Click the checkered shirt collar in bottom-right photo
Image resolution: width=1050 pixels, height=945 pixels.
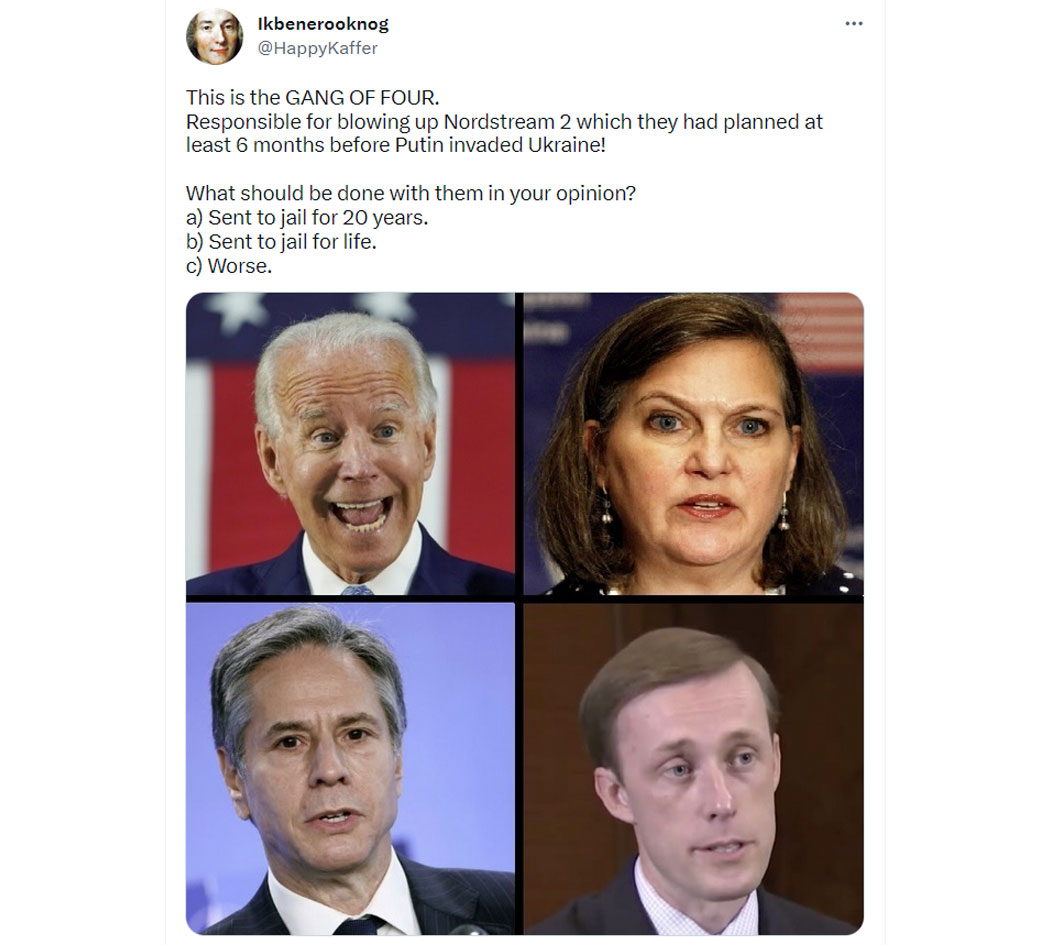(x=695, y=901)
